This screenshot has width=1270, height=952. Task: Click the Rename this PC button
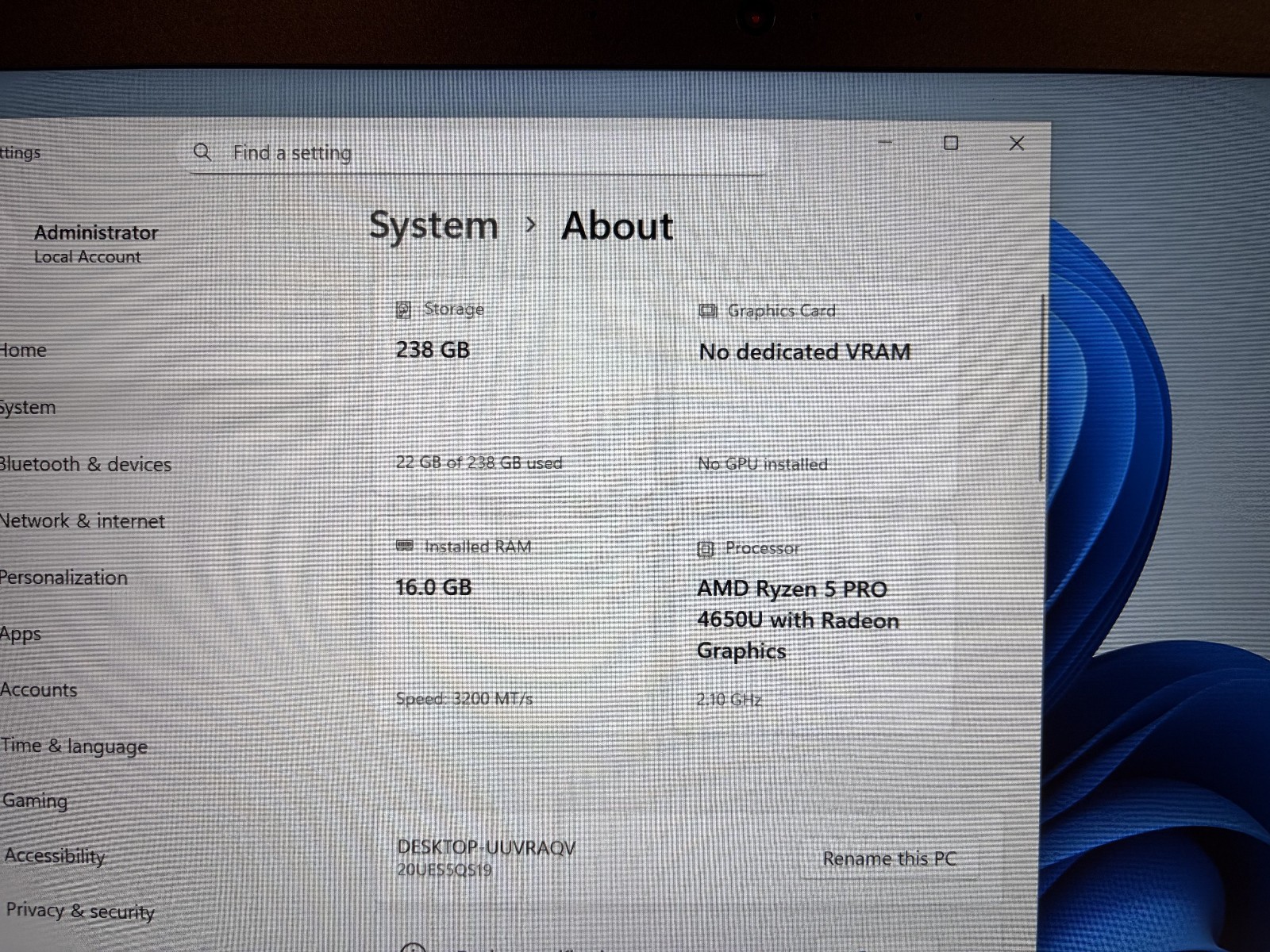coord(889,858)
